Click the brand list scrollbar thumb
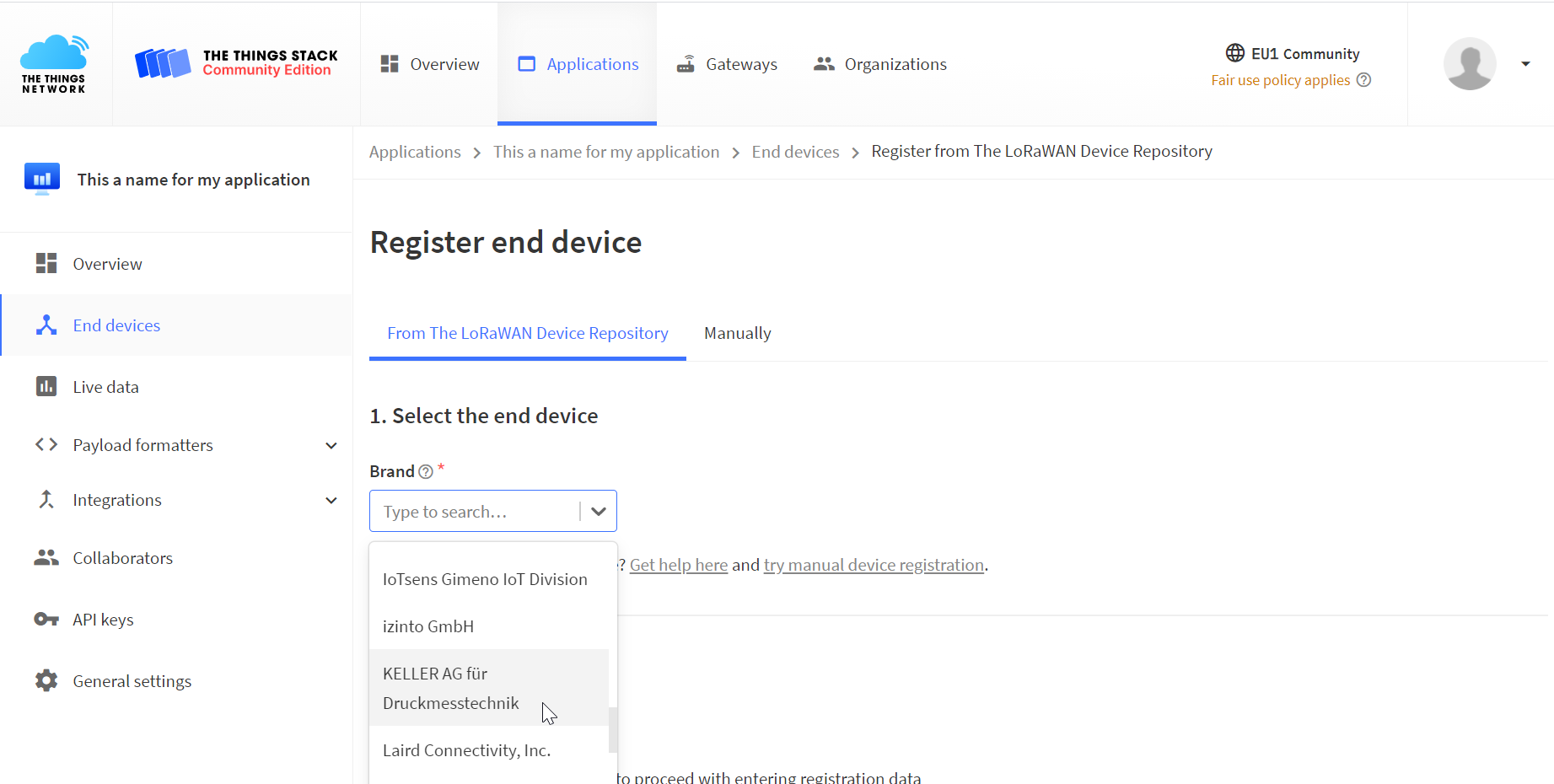Image resolution: width=1554 pixels, height=784 pixels. point(613,730)
